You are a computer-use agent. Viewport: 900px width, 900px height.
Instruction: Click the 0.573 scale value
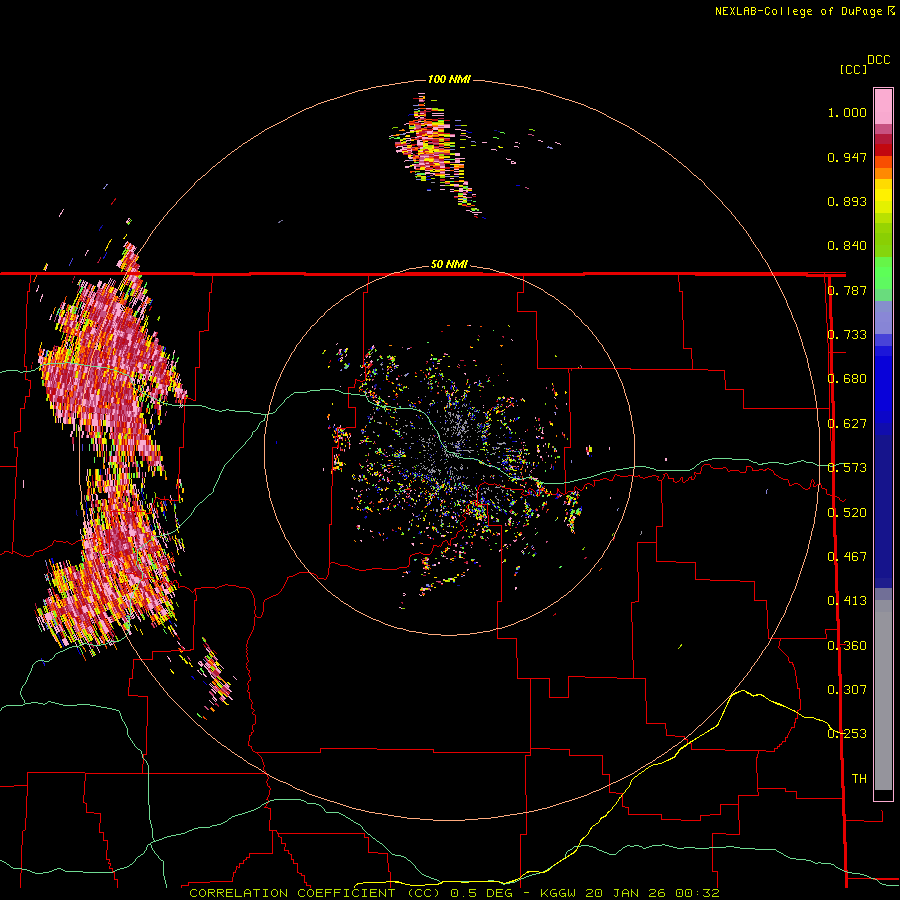pos(847,468)
